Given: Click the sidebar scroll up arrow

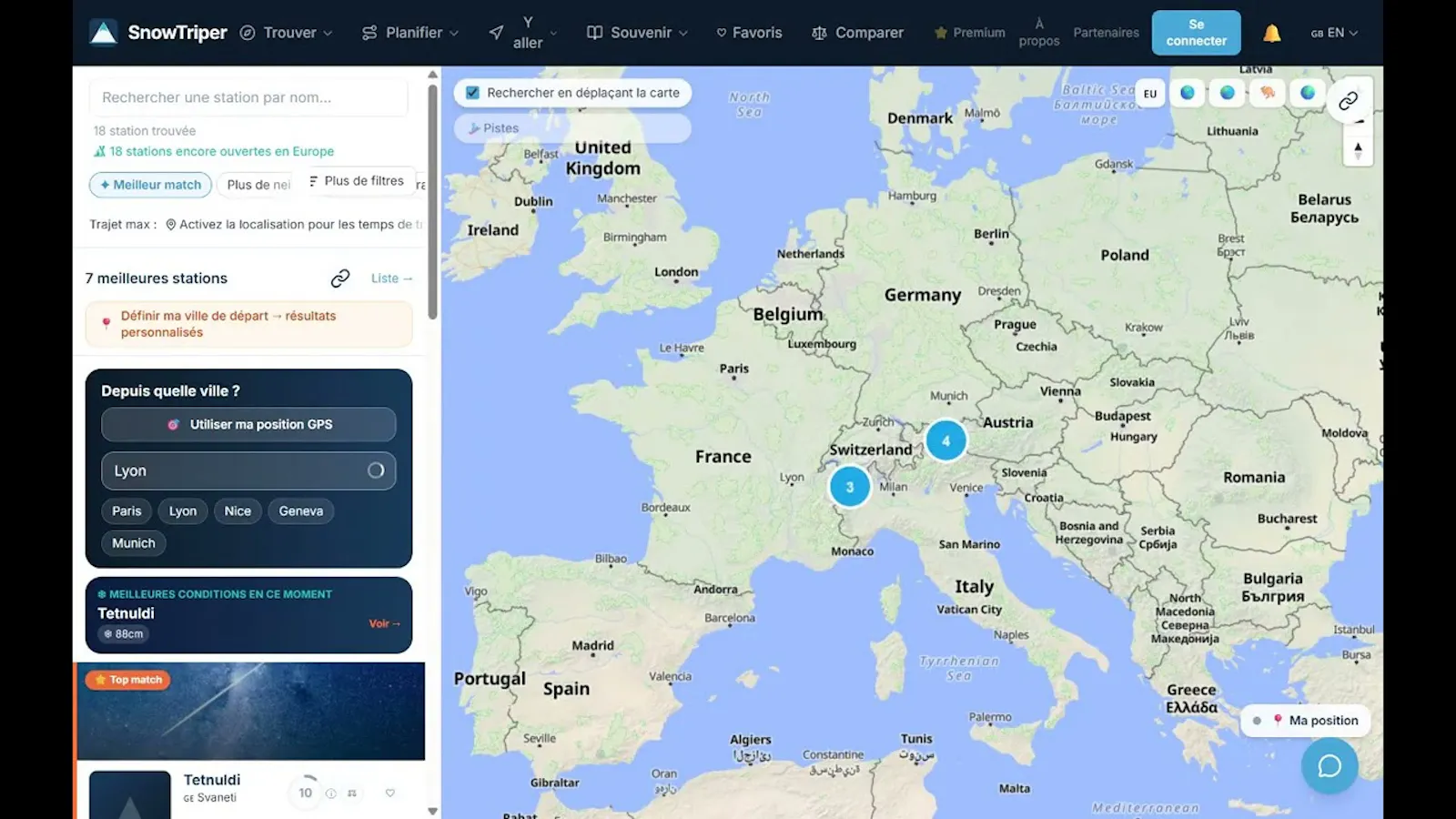Looking at the screenshot, I should tap(433, 74).
